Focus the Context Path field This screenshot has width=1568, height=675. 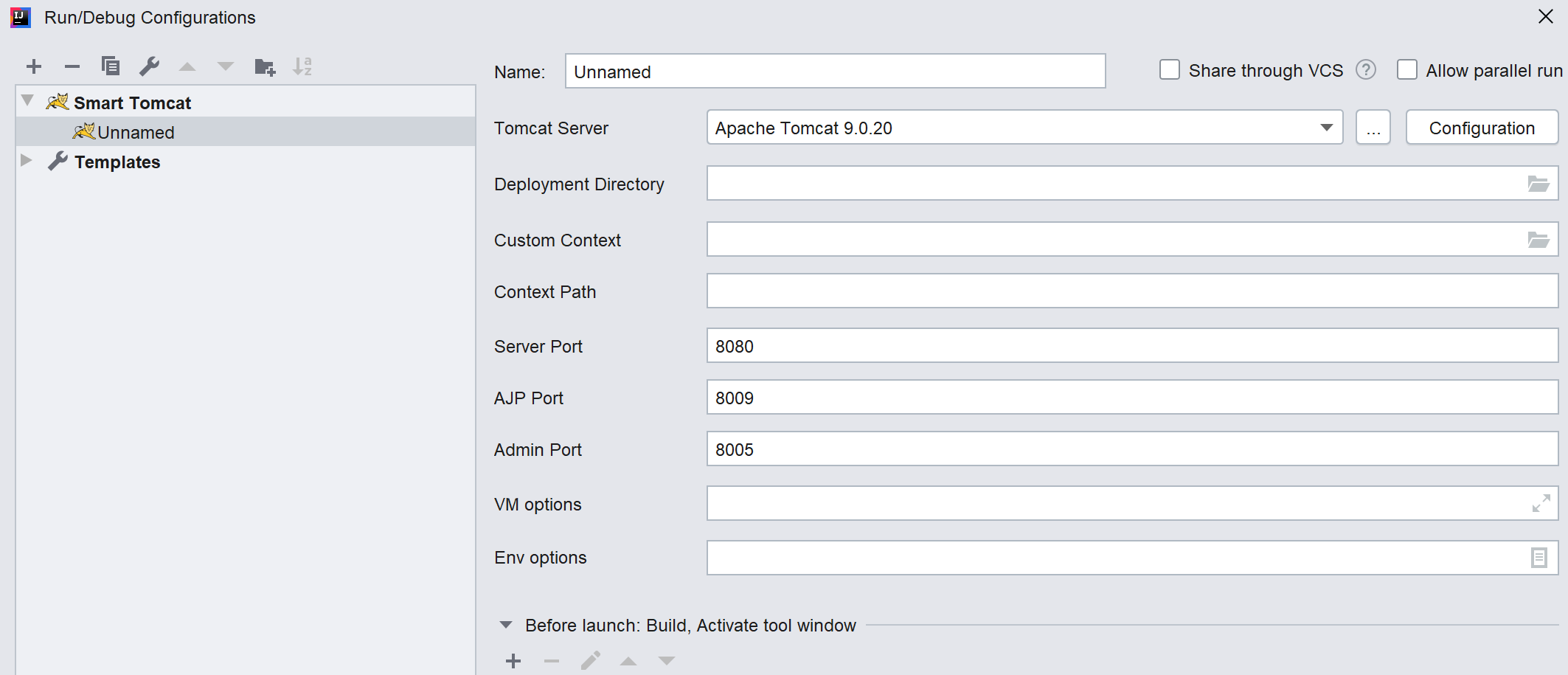pos(1132,291)
